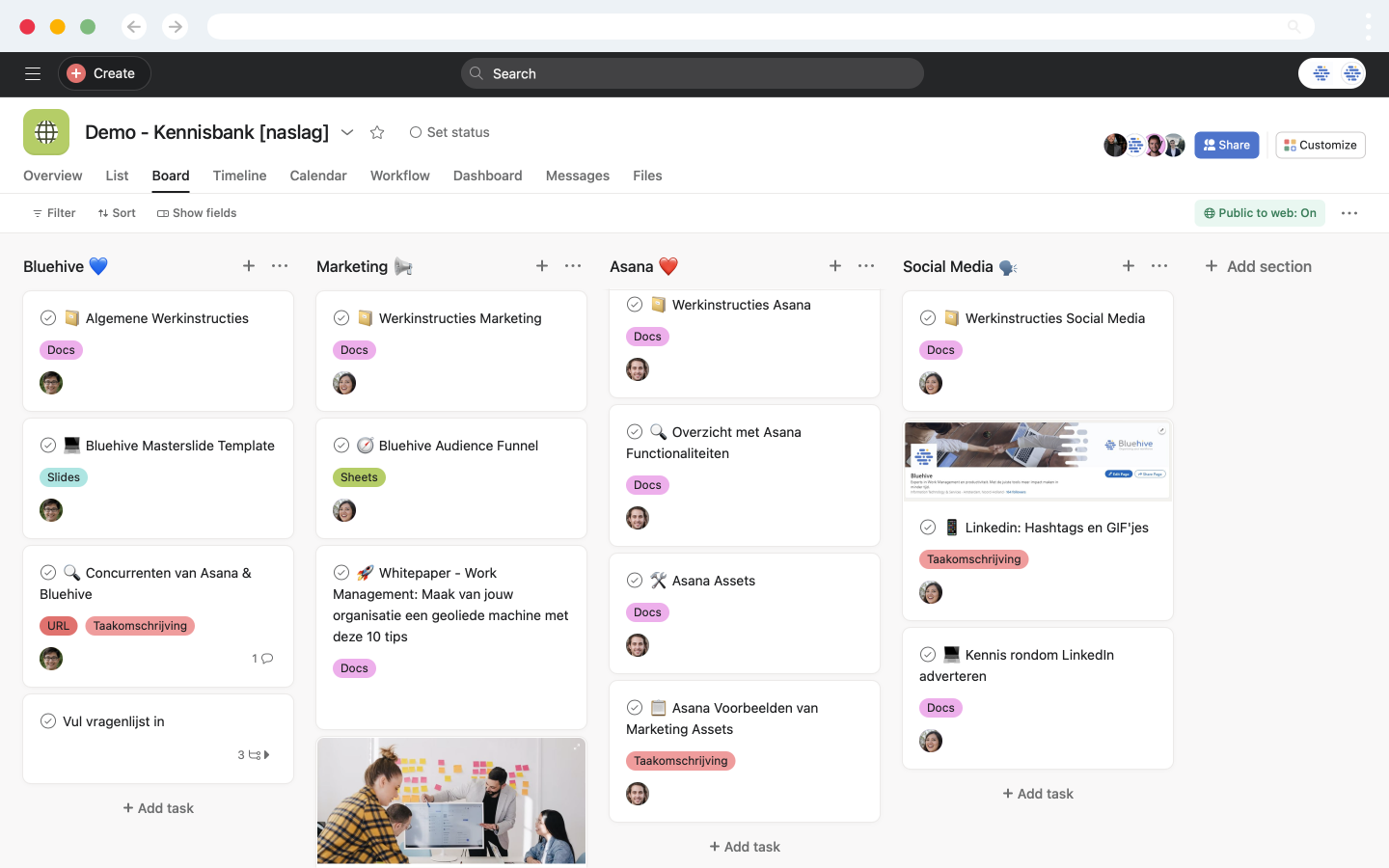Add task plus icon in Social Media column
Screen dimensions: 1389x868
(1129, 266)
